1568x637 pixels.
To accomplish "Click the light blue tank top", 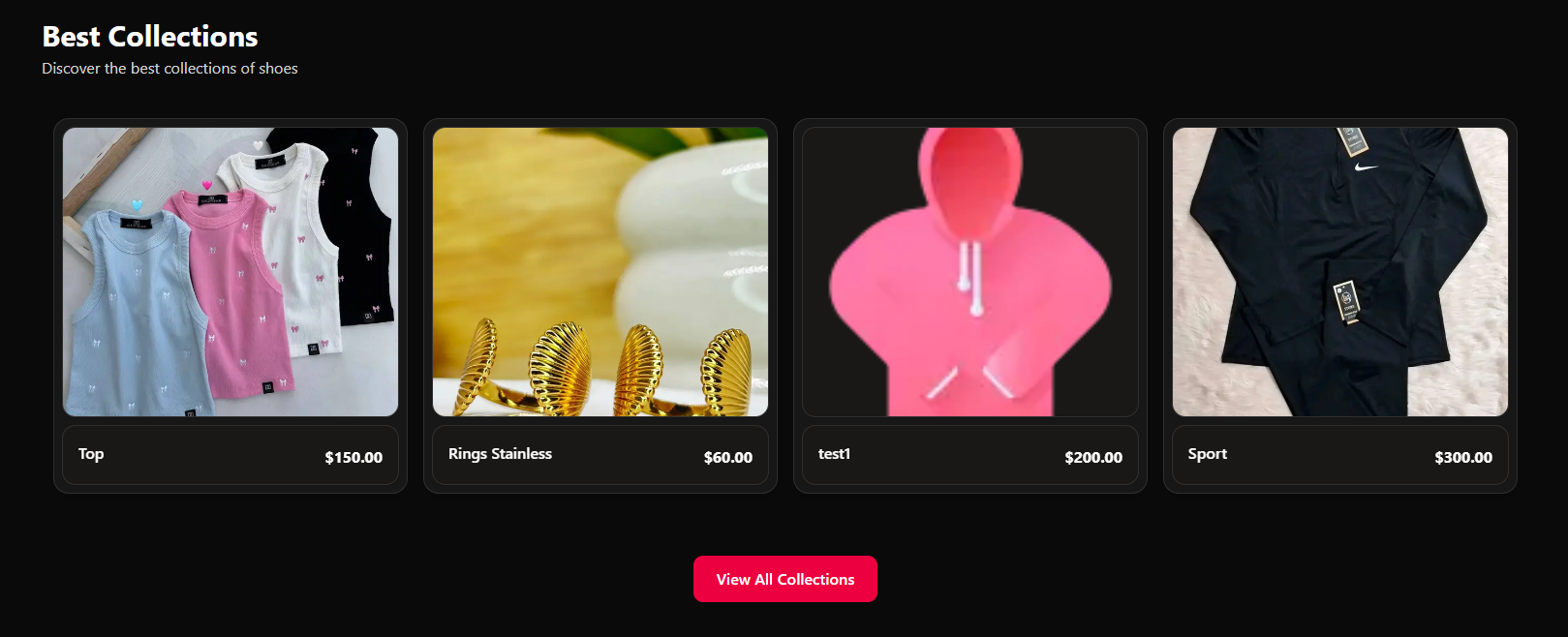I will click(136, 310).
